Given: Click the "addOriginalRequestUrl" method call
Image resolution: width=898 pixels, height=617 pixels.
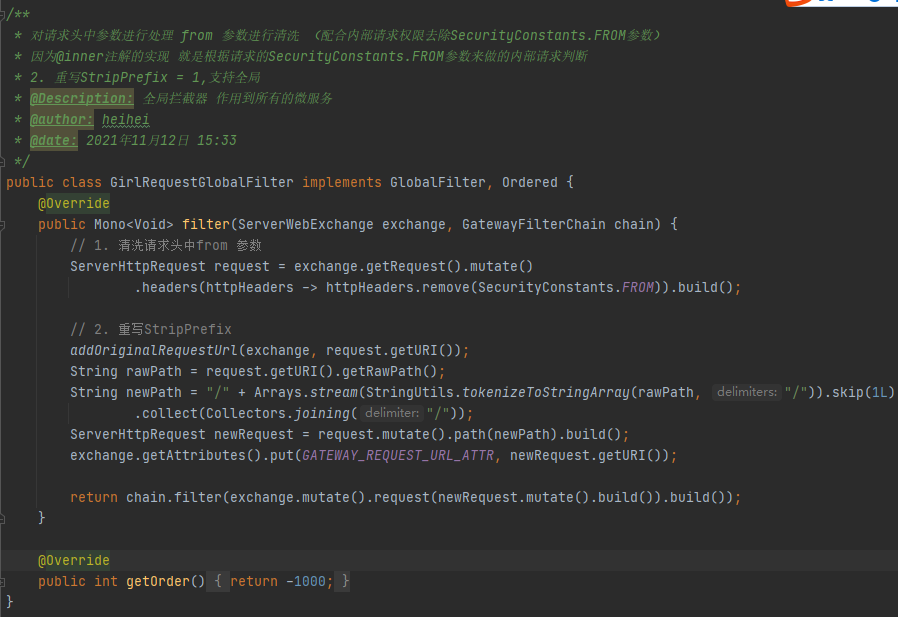Looking at the screenshot, I should [x=153, y=350].
